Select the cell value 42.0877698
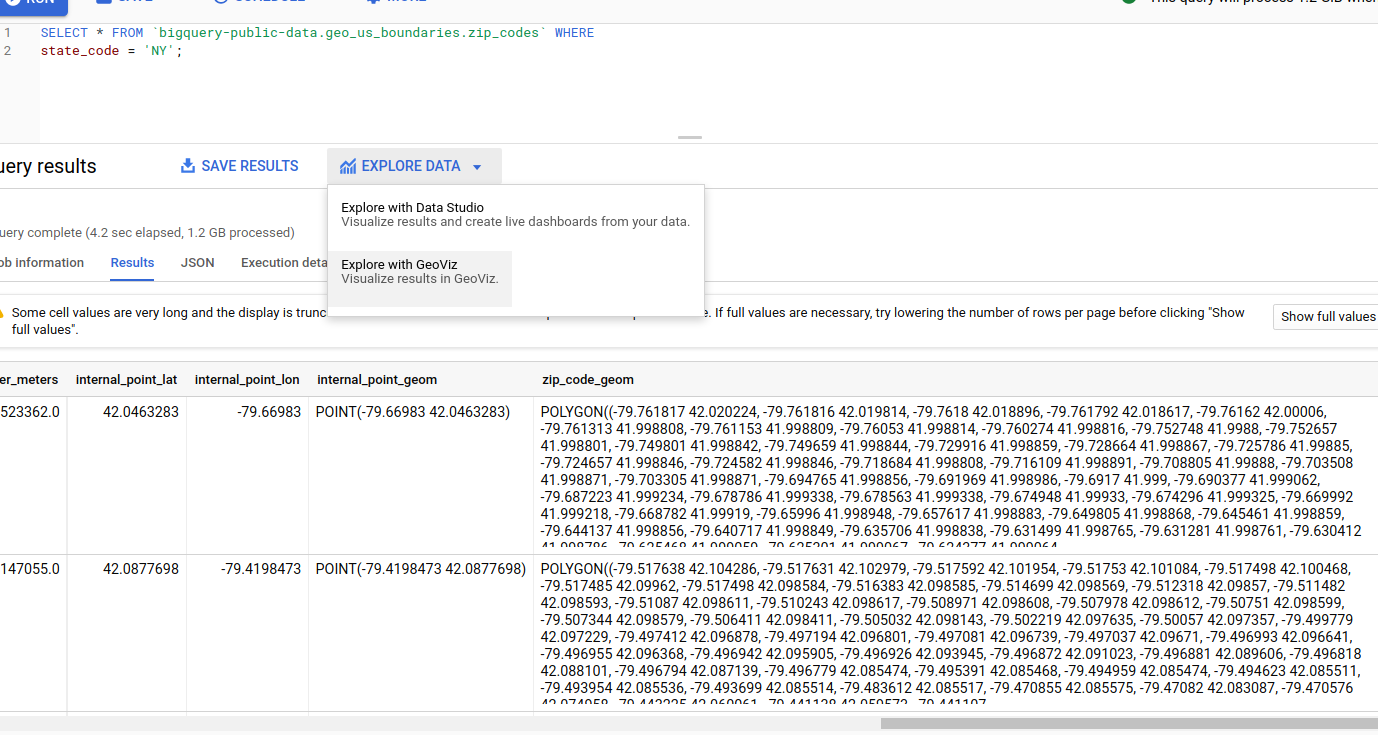Screen dimensions: 1378x735 coord(141,568)
